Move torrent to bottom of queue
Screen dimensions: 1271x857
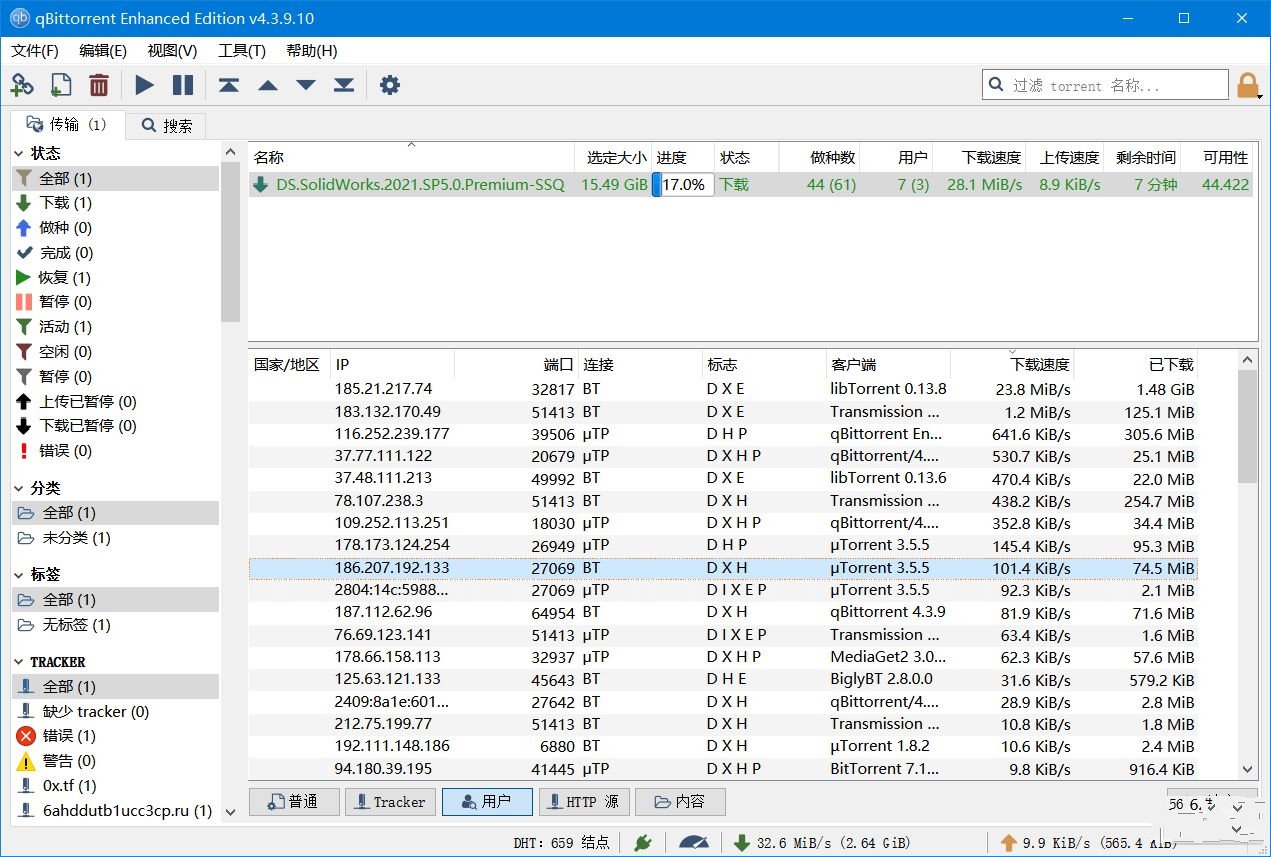coord(344,85)
